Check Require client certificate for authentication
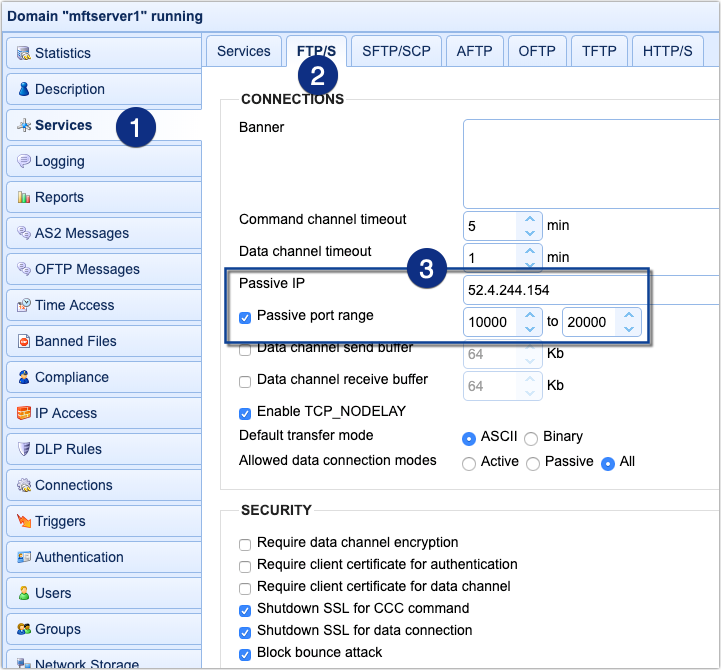Image resolution: width=721 pixels, height=670 pixels. tap(245, 567)
